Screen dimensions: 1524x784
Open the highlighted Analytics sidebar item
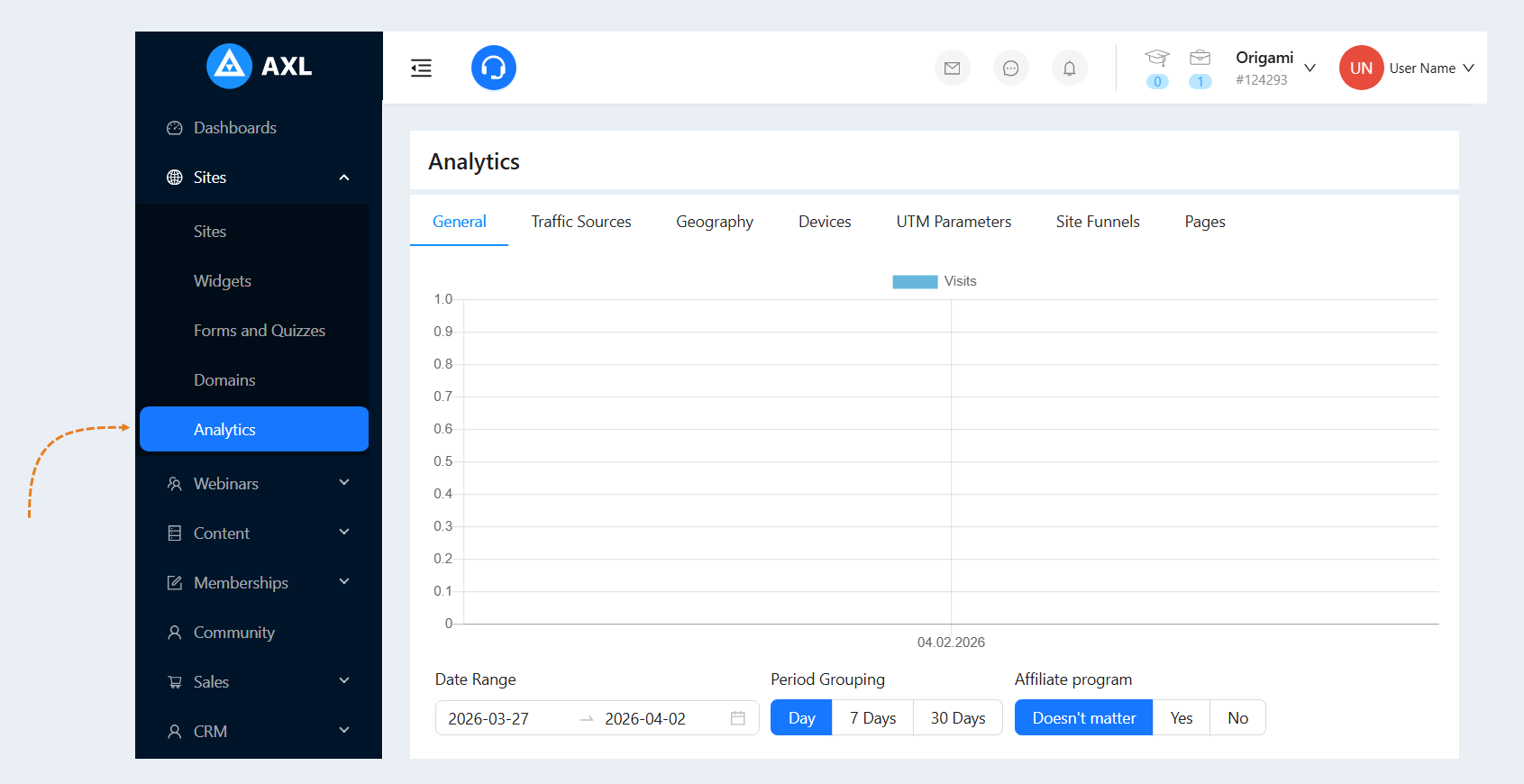pyautogui.click(x=254, y=429)
